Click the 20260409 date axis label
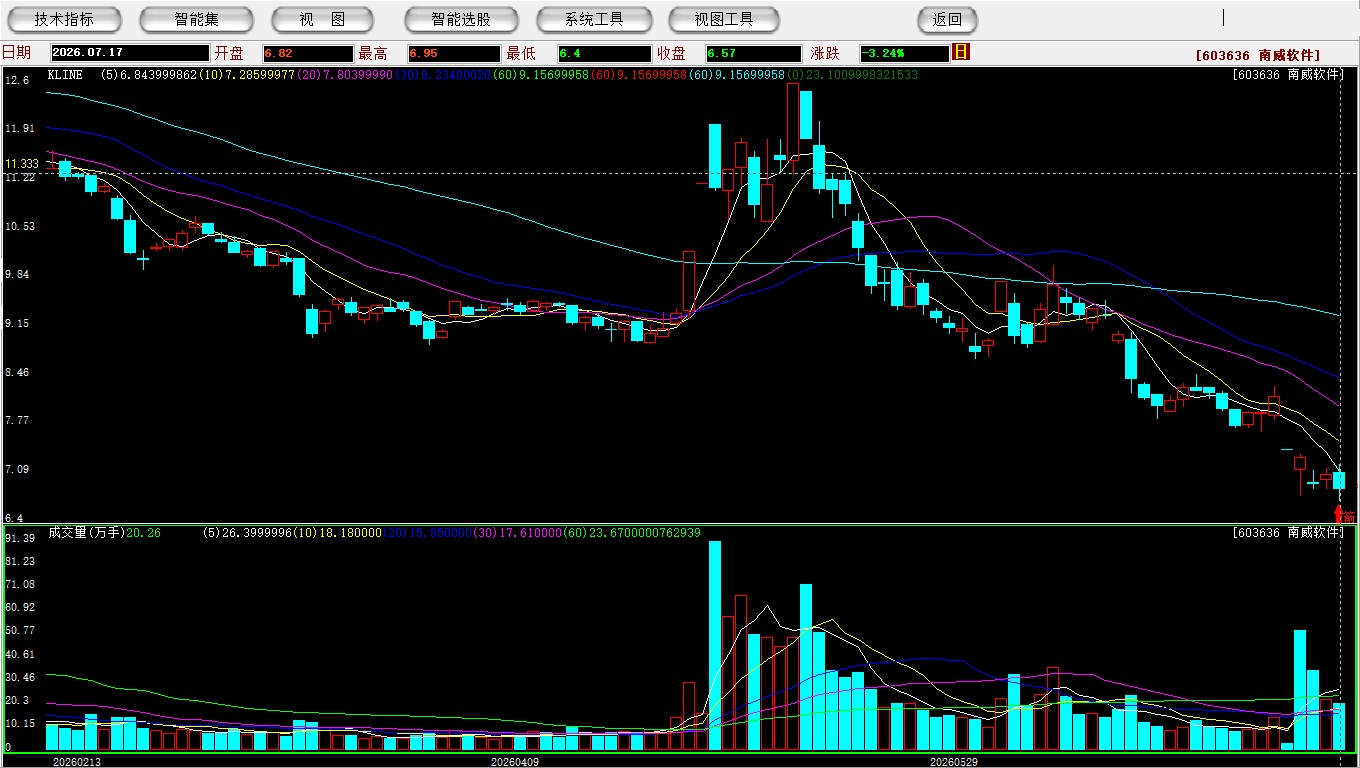Viewport: 1360px width, 768px height. click(514, 762)
